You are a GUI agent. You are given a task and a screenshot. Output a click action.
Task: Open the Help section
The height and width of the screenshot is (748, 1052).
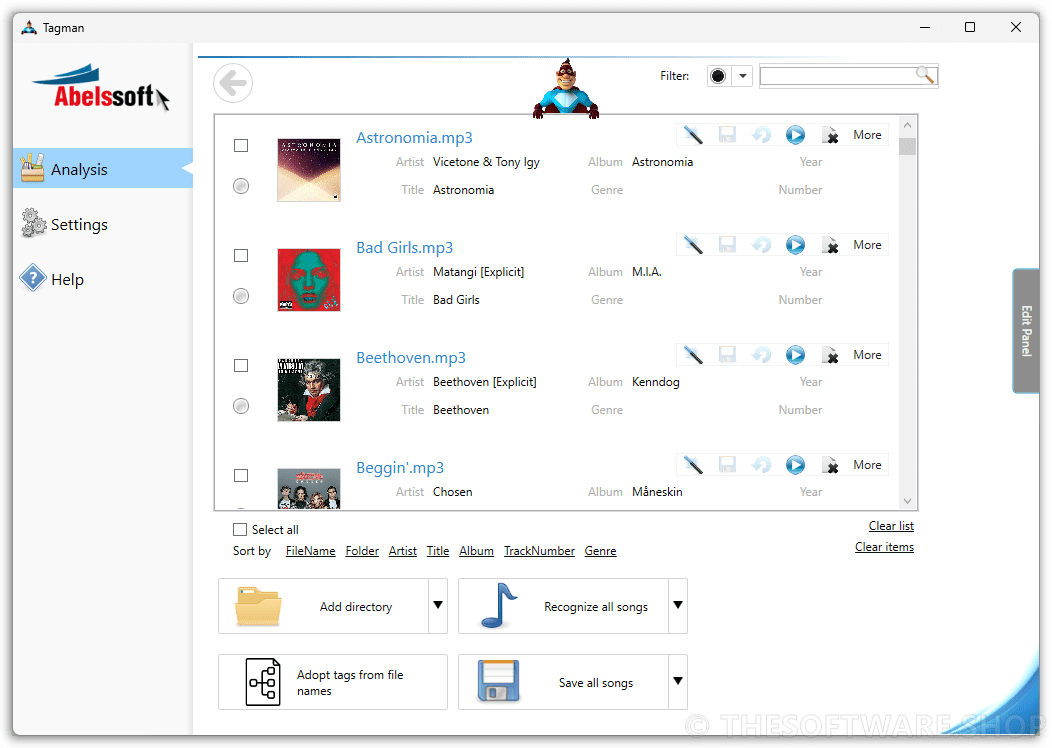(x=52, y=279)
